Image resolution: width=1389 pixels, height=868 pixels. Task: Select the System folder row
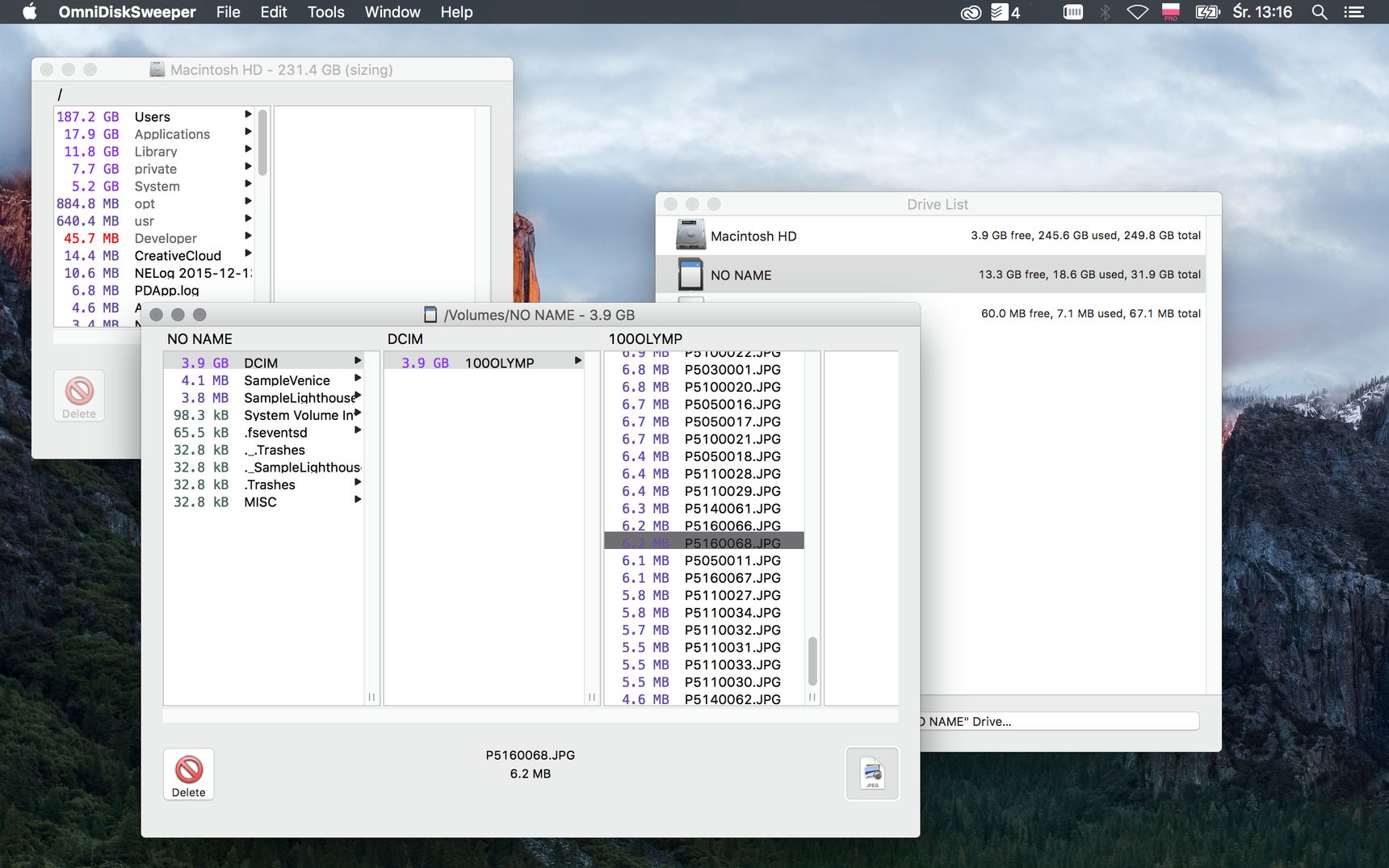[x=154, y=187]
